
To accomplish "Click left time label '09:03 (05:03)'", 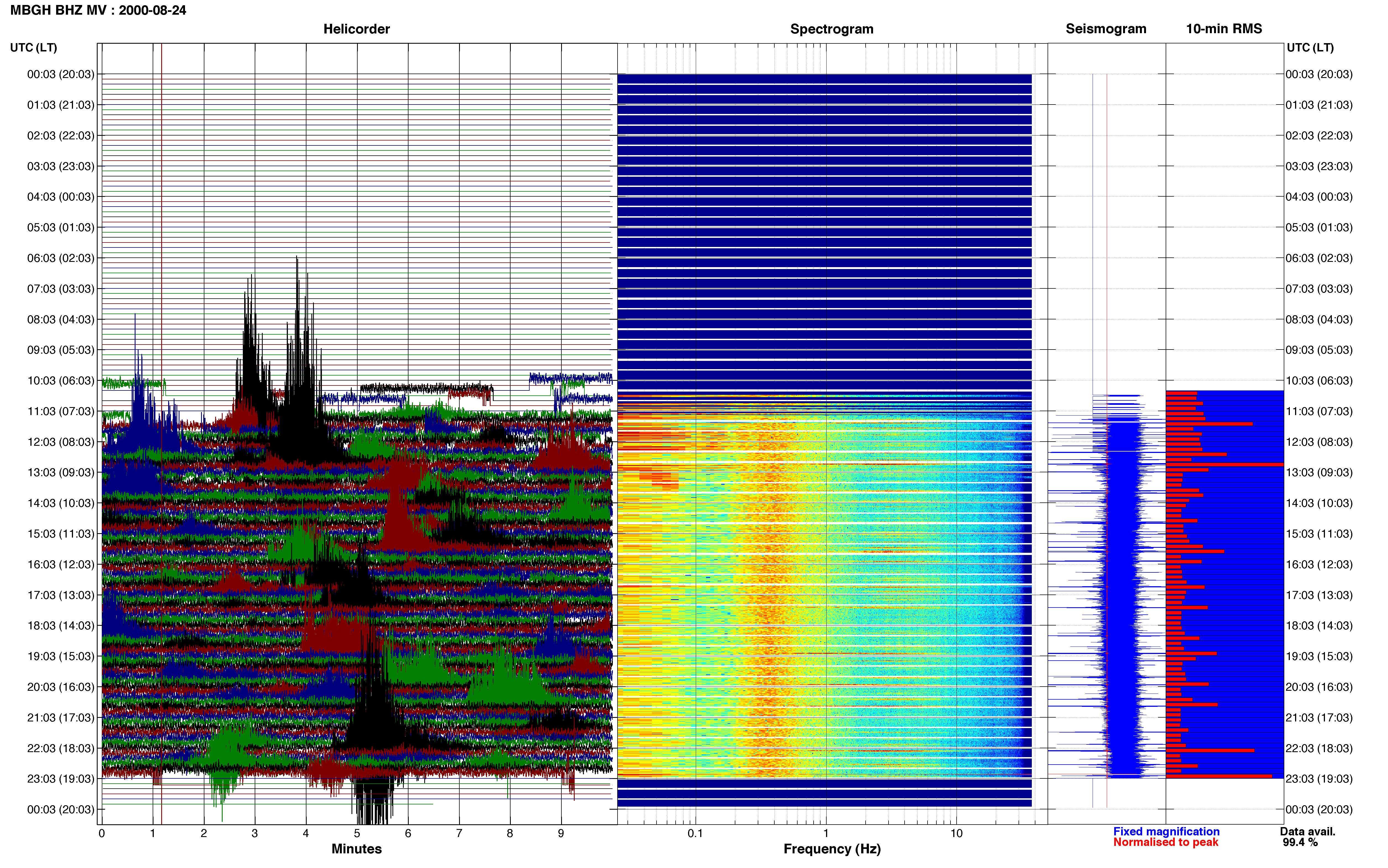I will click(61, 350).
